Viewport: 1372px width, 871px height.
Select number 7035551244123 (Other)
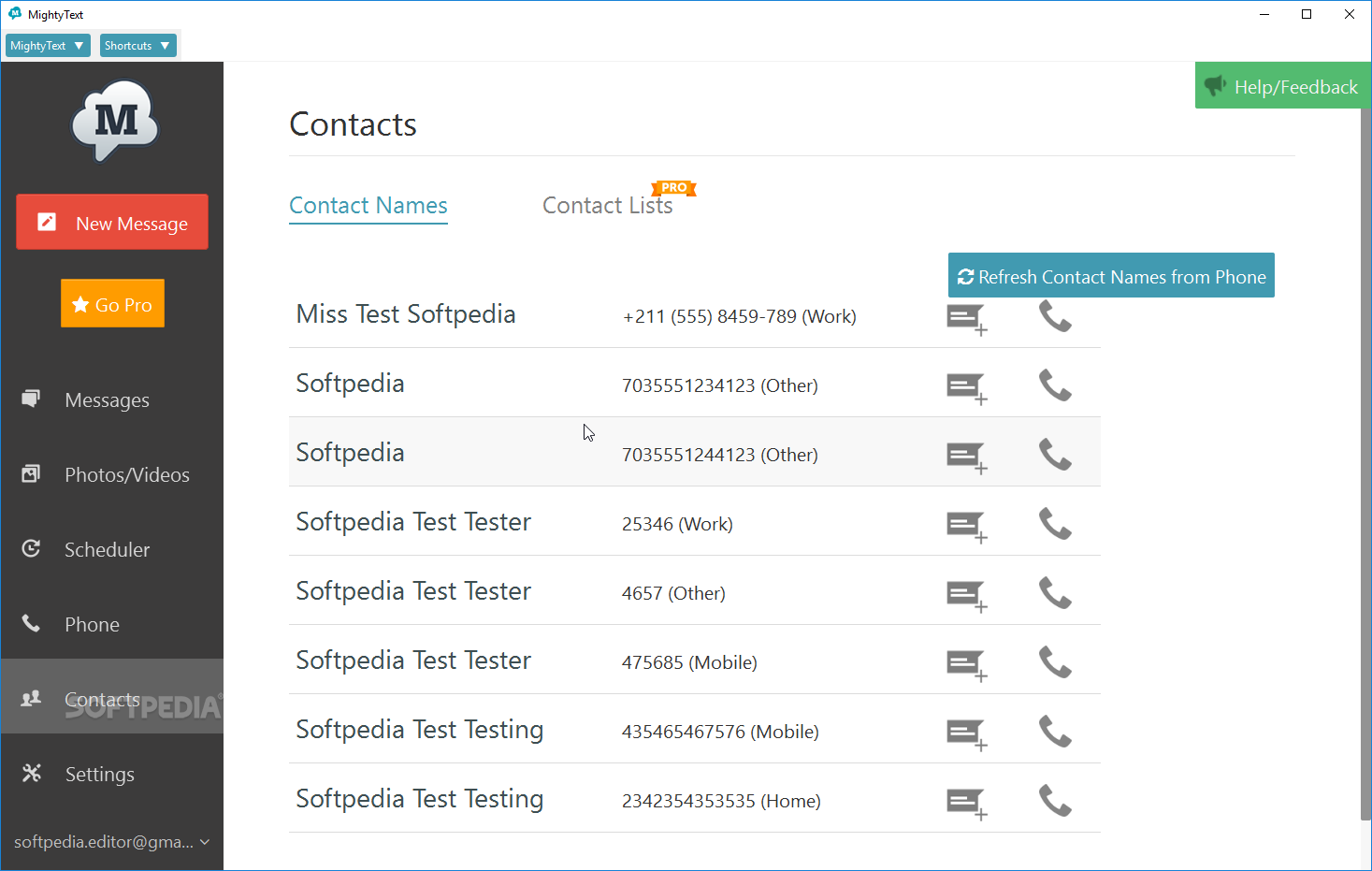(720, 455)
